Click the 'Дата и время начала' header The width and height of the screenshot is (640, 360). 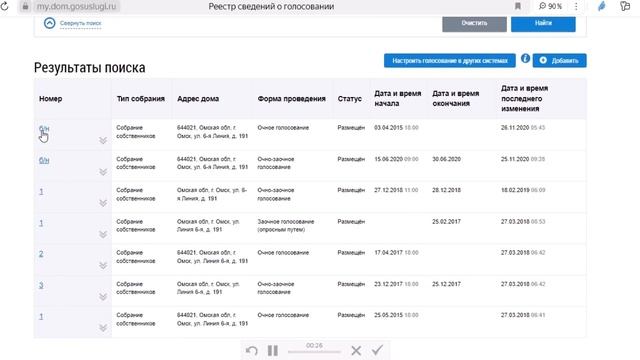(398, 98)
